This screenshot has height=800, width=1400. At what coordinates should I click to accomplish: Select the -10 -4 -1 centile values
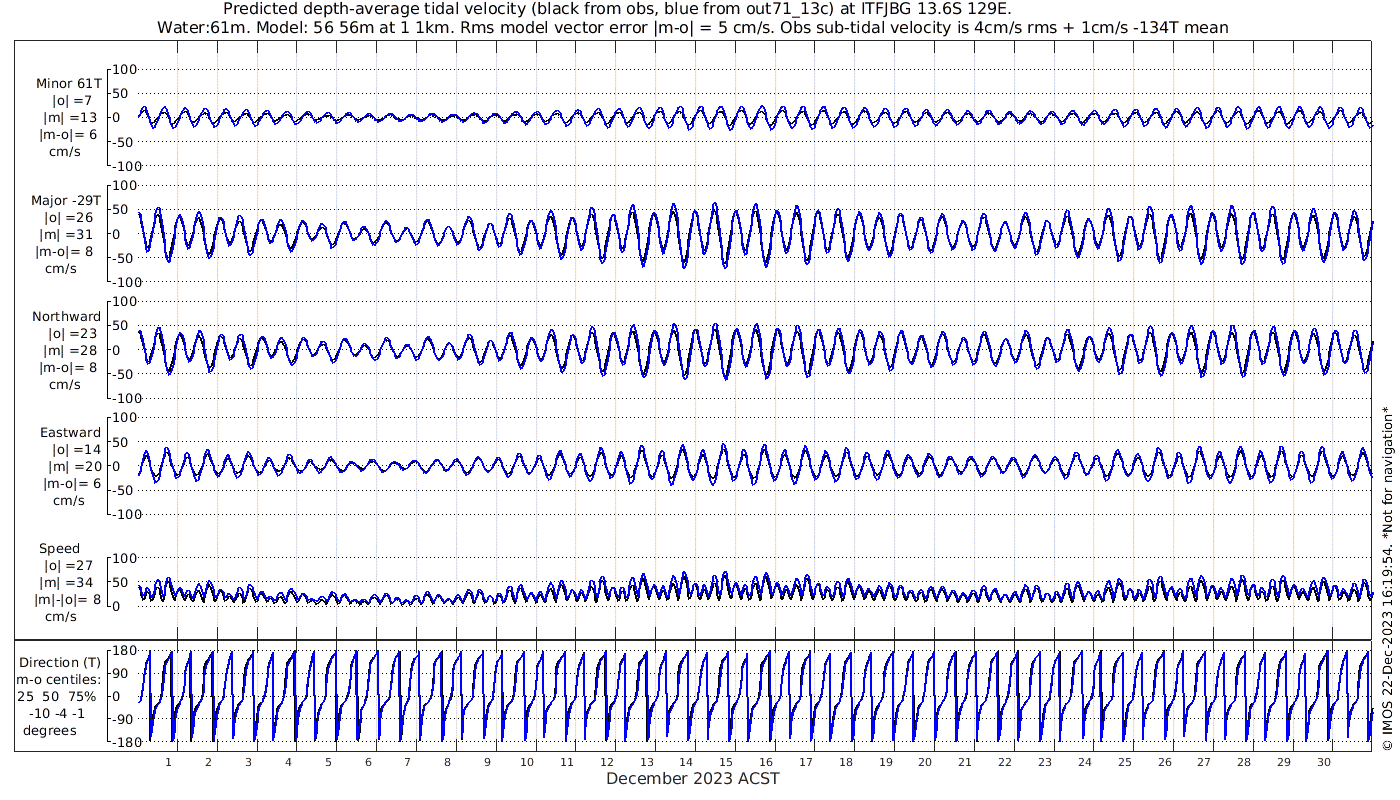(x=57, y=712)
